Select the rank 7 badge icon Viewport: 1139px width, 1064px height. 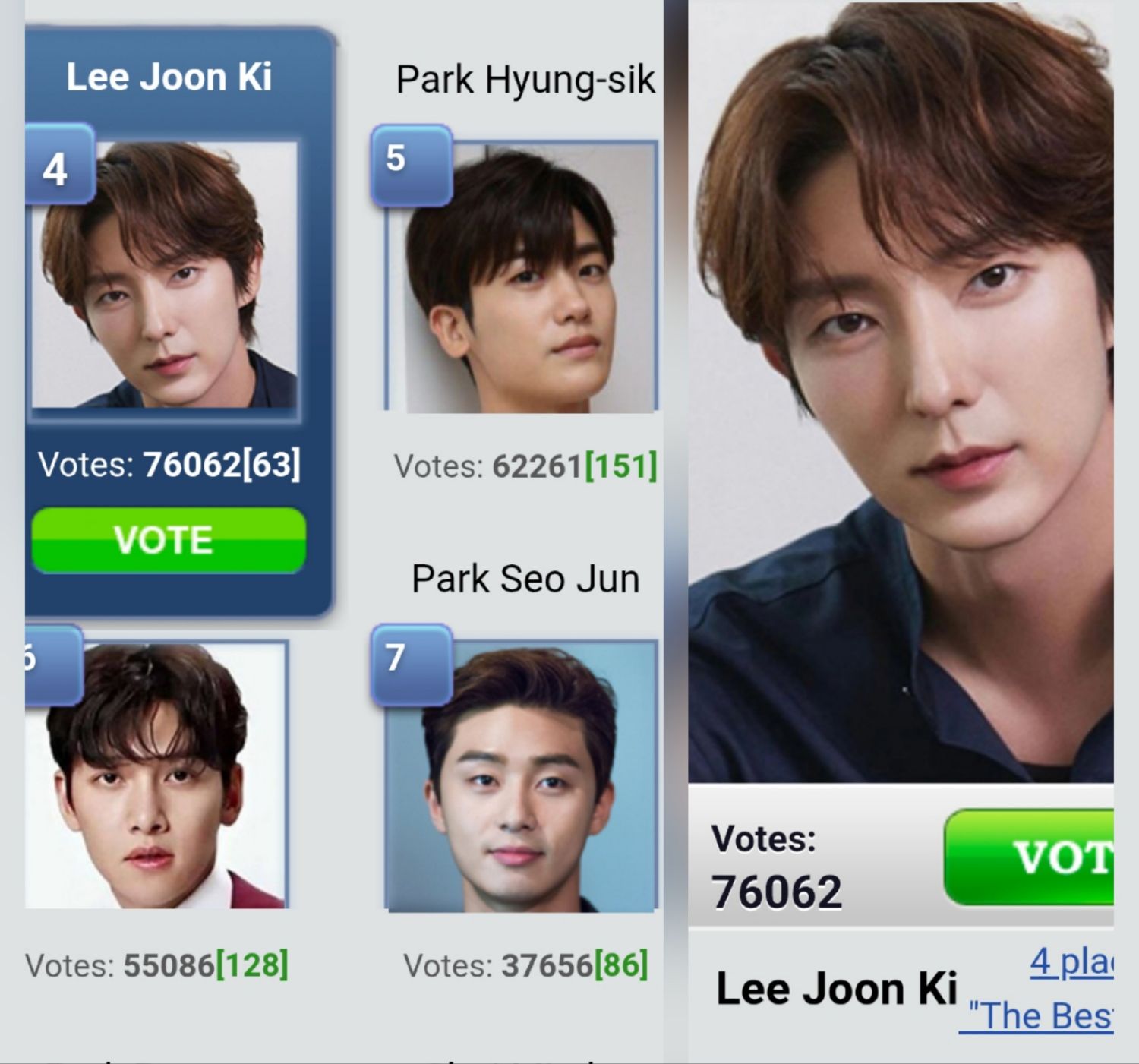(412, 665)
